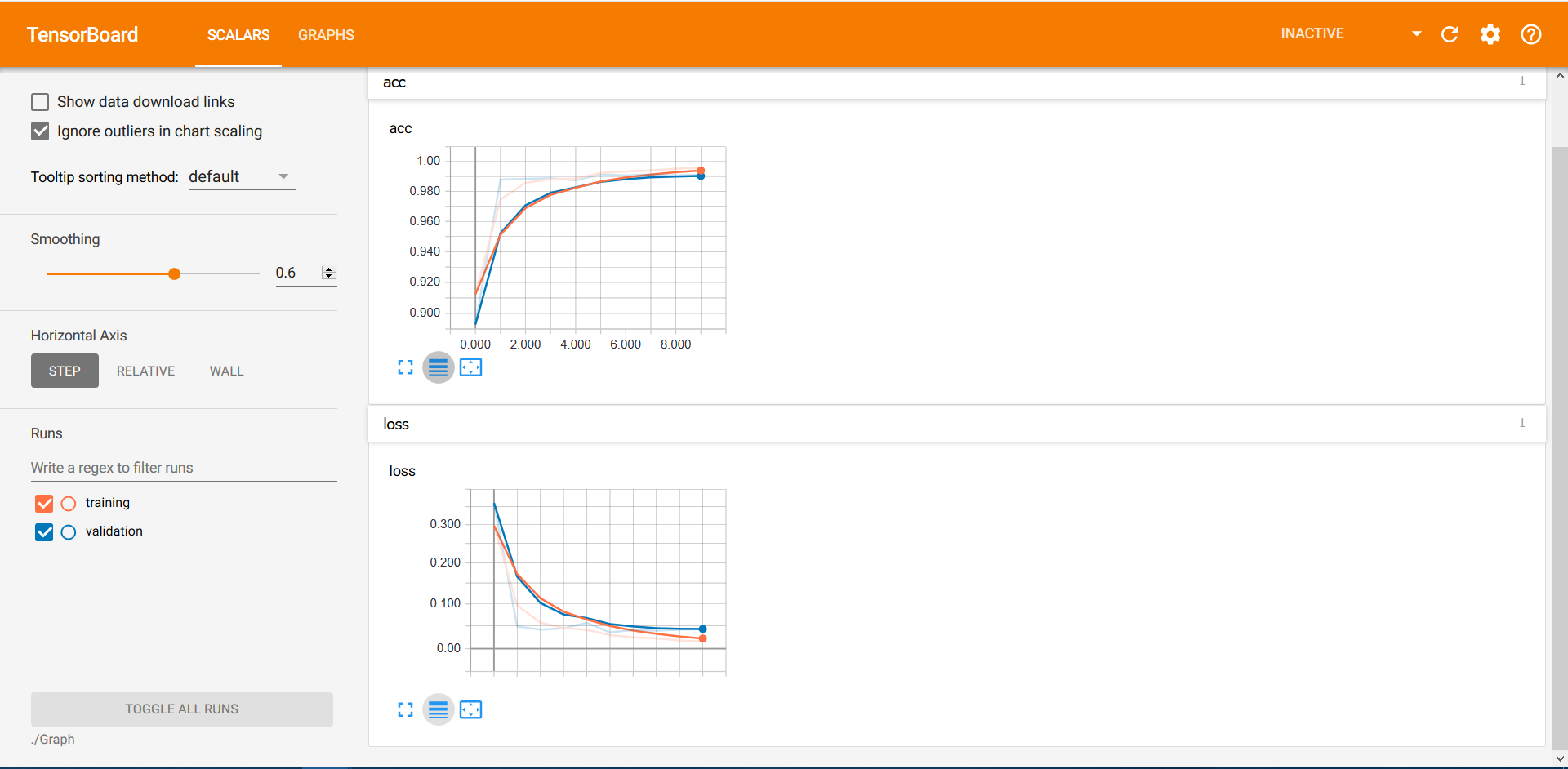1568x769 pixels.
Task: Click the Smoothing slider handle
Action: click(x=174, y=274)
